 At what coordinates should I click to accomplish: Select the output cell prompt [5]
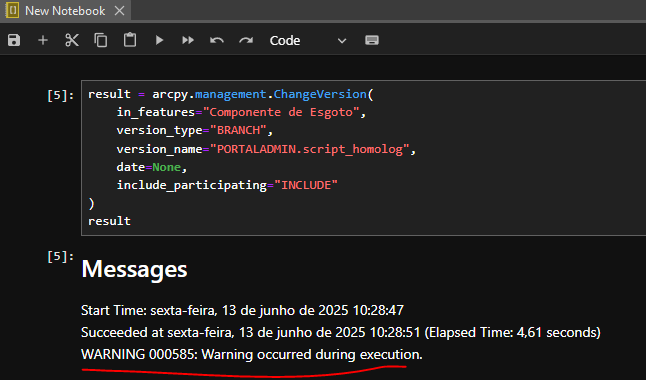(61, 256)
